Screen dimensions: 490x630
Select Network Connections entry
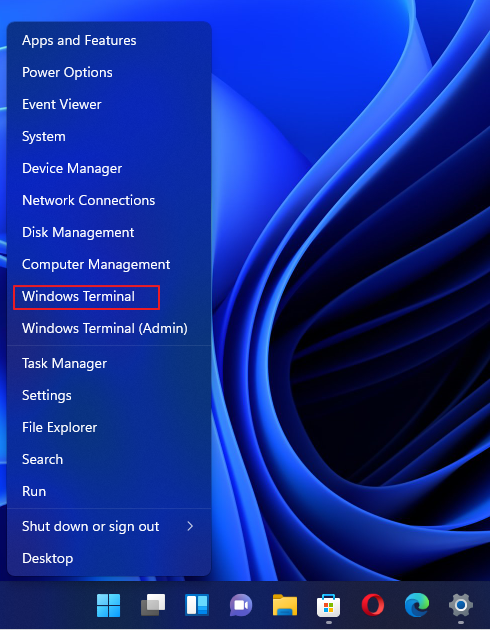coord(109,200)
